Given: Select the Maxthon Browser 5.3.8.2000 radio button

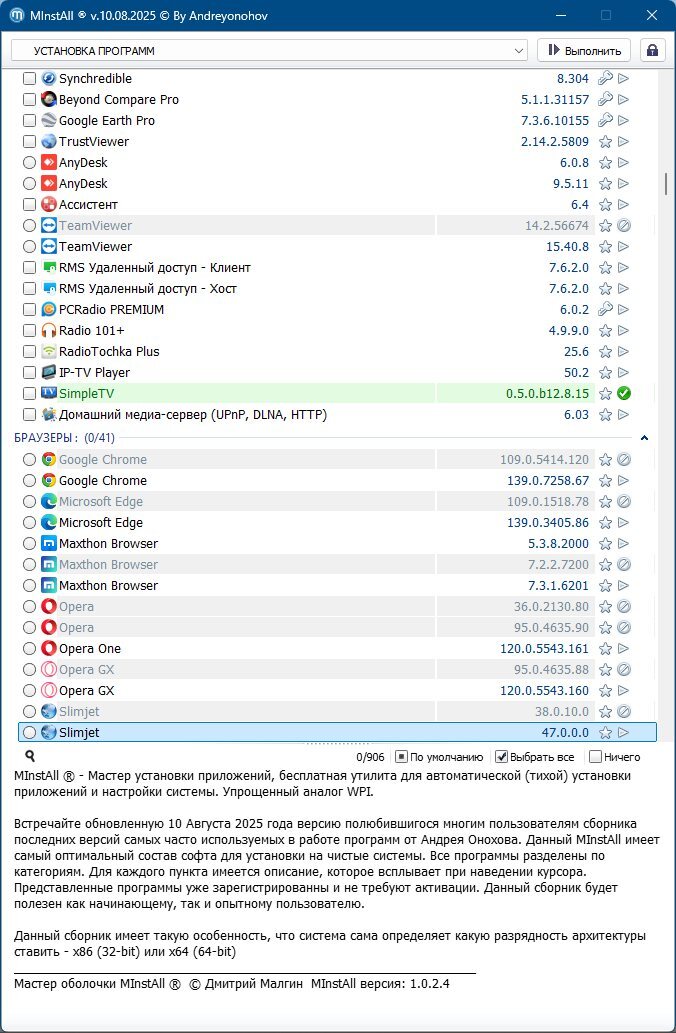Looking at the screenshot, I should pyautogui.click(x=29, y=544).
